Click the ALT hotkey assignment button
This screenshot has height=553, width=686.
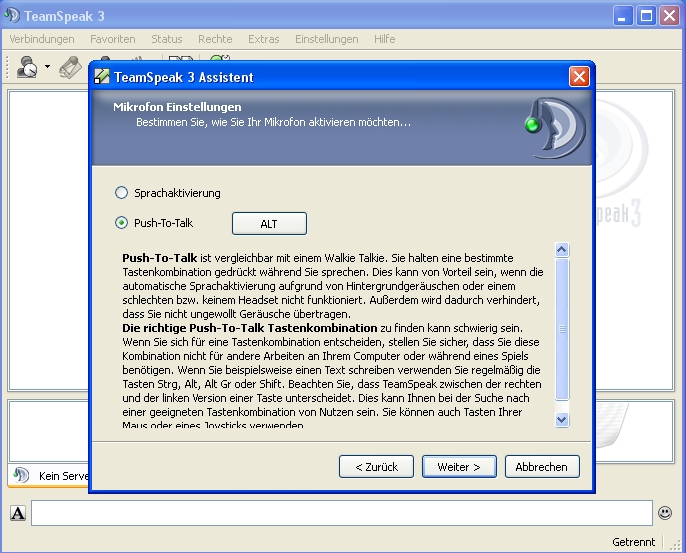click(269, 224)
